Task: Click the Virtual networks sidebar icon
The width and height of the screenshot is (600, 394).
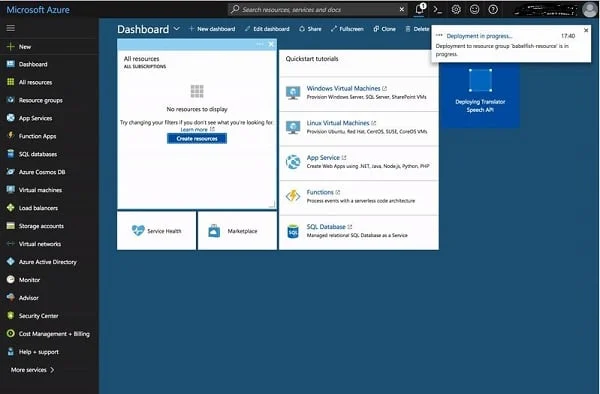Action: [x=11, y=244]
